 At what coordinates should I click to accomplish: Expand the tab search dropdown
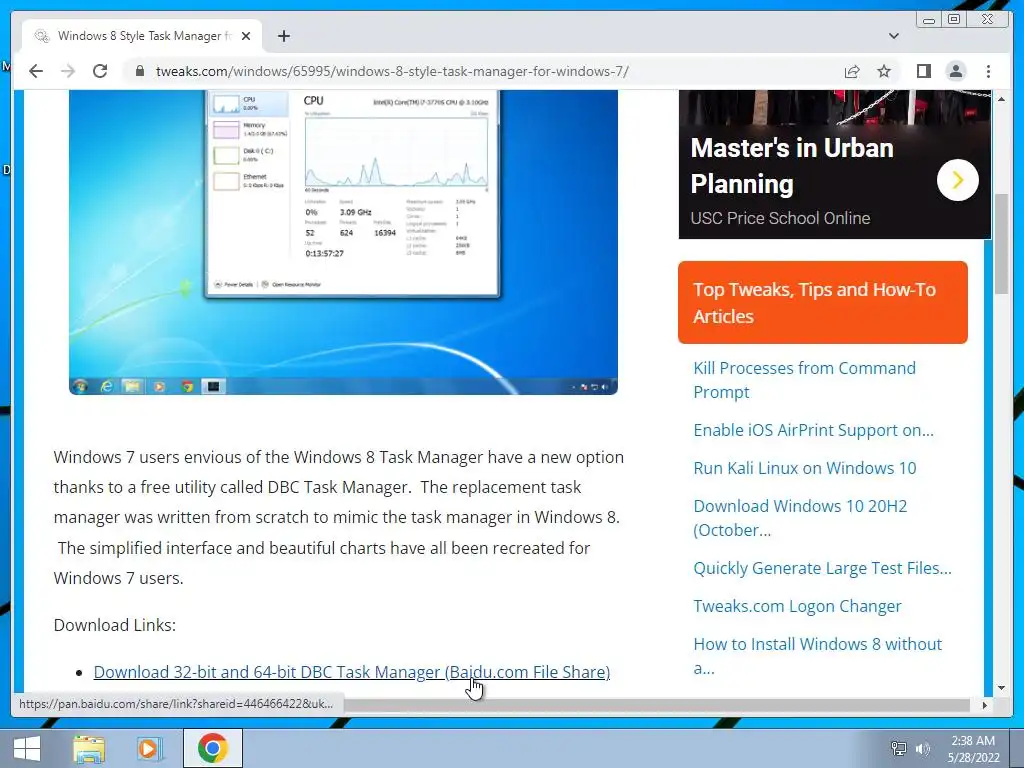(894, 36)
